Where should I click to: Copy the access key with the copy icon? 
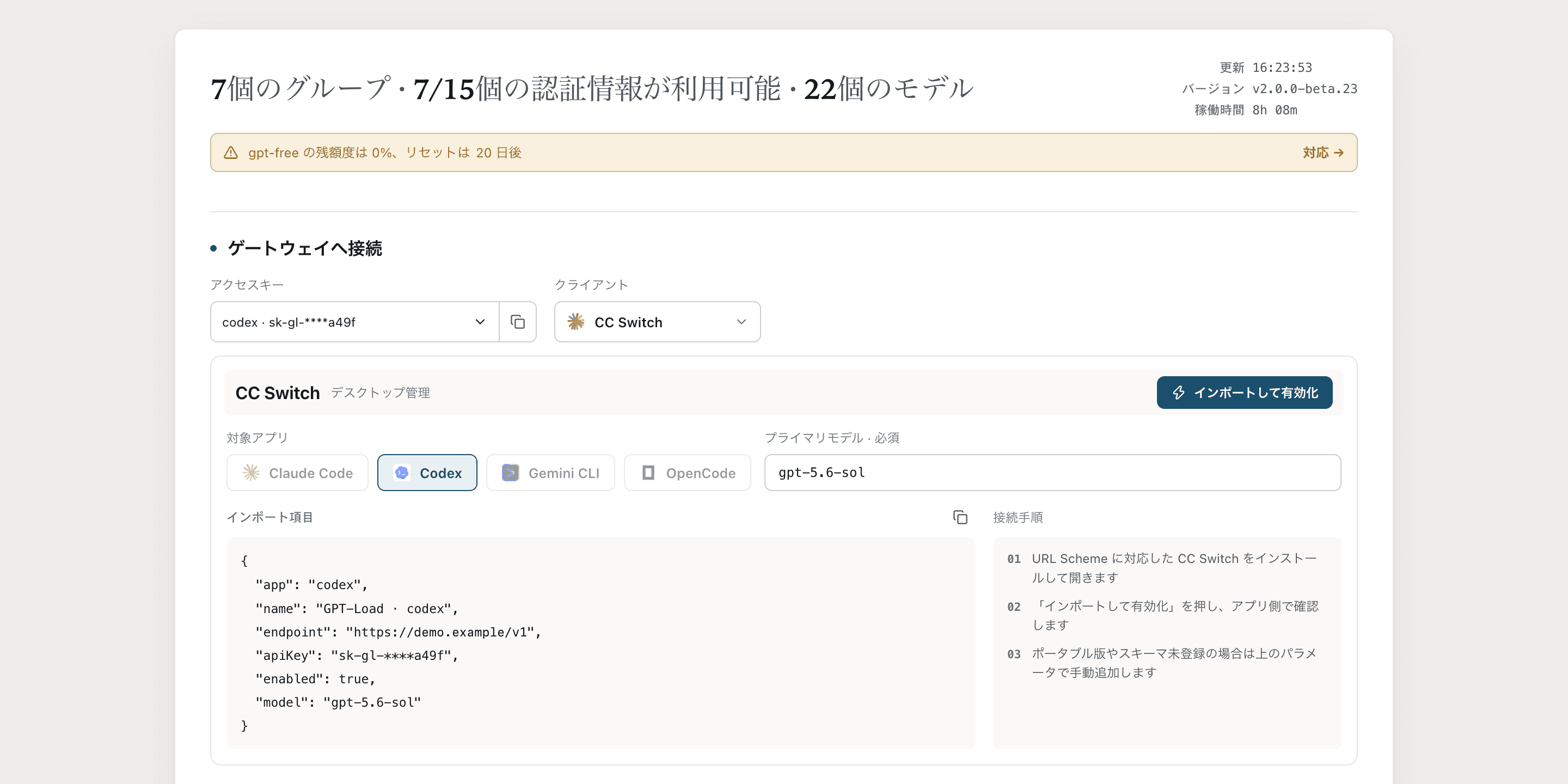pos(517,322)
